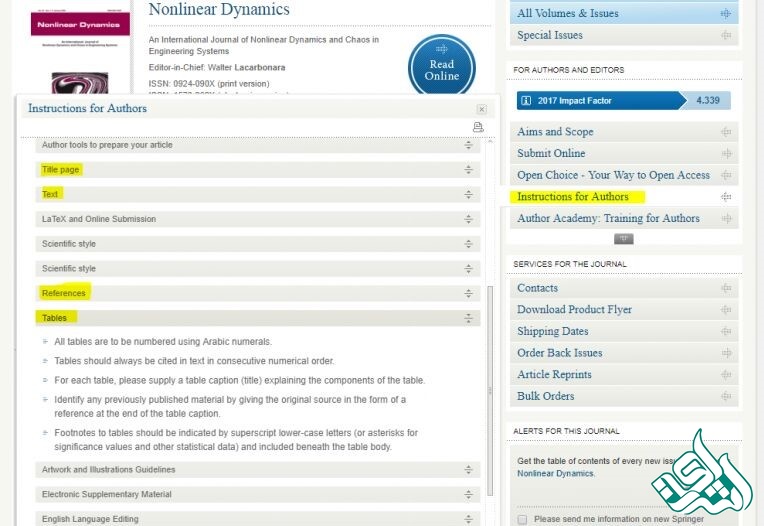The image size is (764, 526).
Task: Click arrow icon beside Shipping Dates
Action: click(726, 332)
